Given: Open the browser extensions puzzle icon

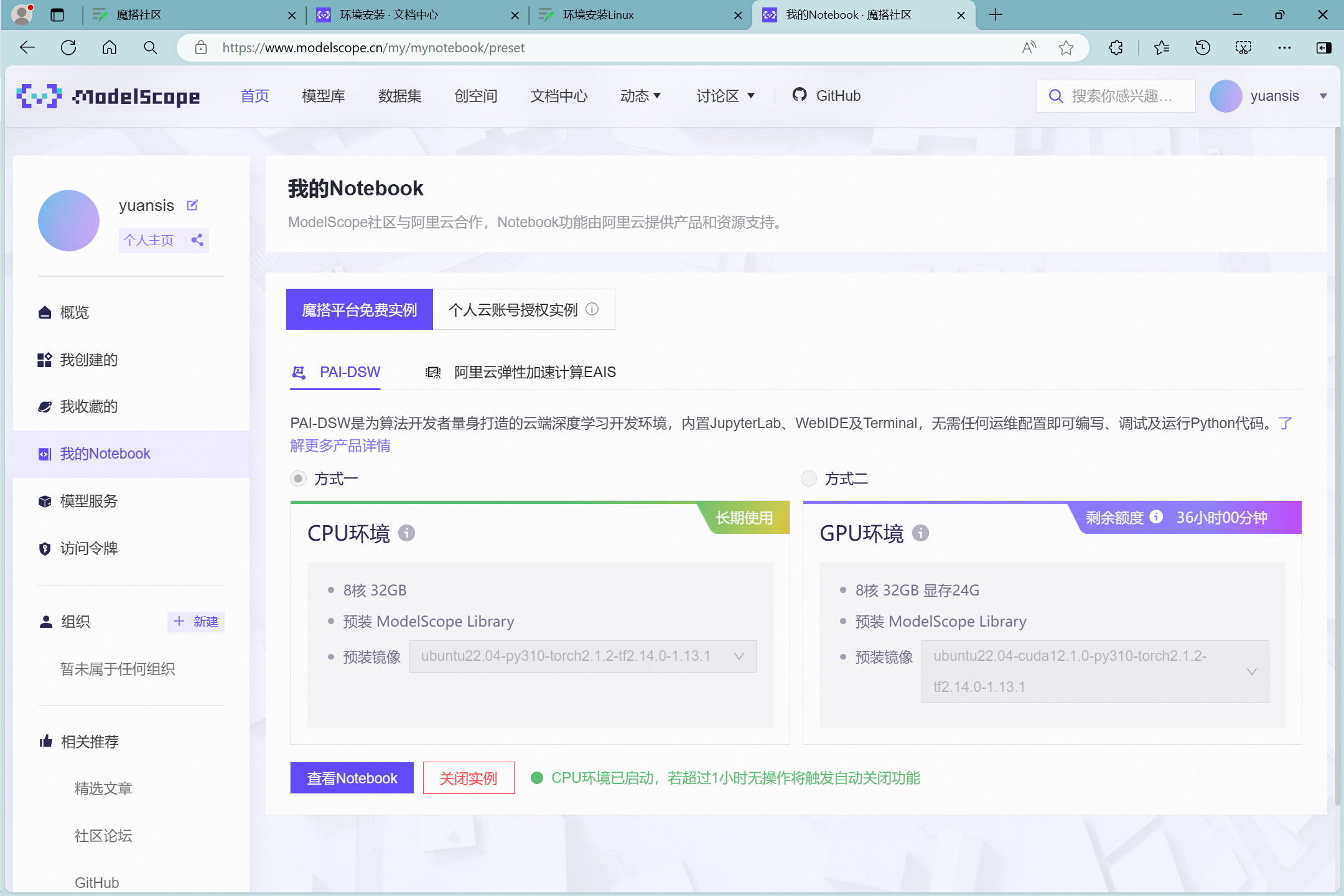Looking at the screenshot, I should point(1116,47).
